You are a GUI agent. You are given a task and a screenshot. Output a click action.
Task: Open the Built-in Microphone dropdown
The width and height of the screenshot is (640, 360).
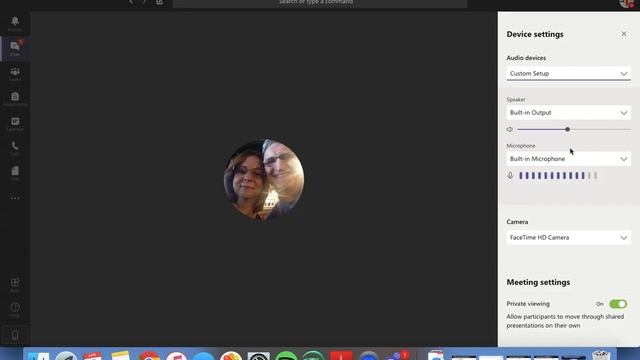point(569,159)
